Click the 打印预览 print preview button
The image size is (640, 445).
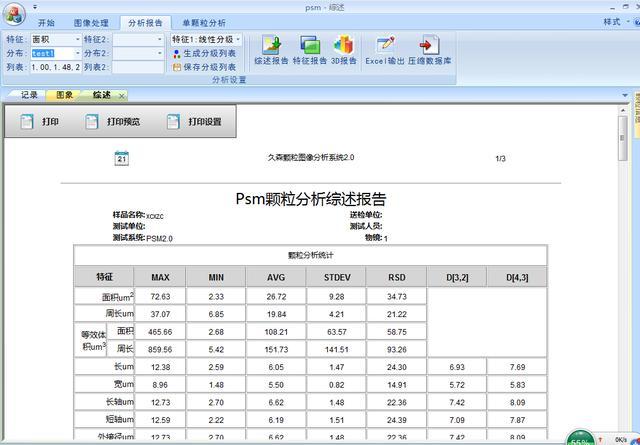113,122
